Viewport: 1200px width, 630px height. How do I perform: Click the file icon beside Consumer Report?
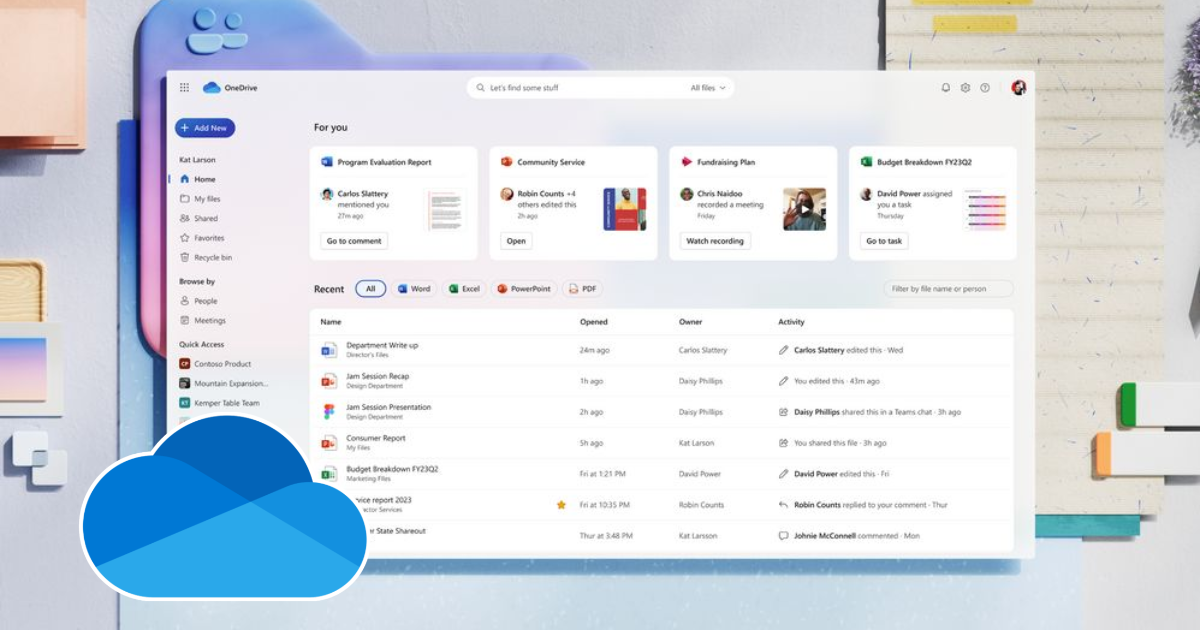329,443
